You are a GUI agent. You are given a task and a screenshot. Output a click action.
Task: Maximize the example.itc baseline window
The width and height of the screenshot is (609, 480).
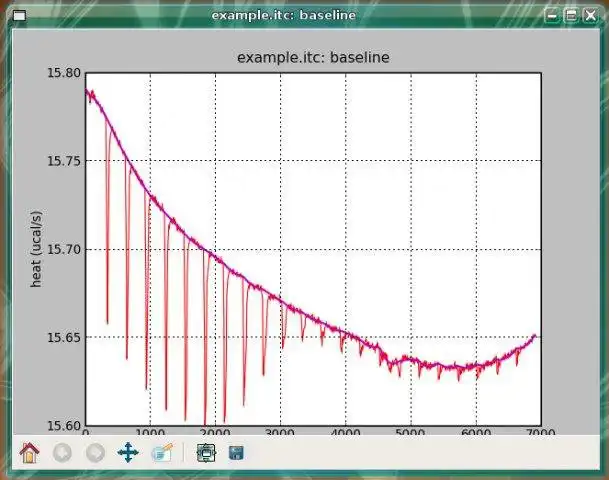(x=571, y=16)
